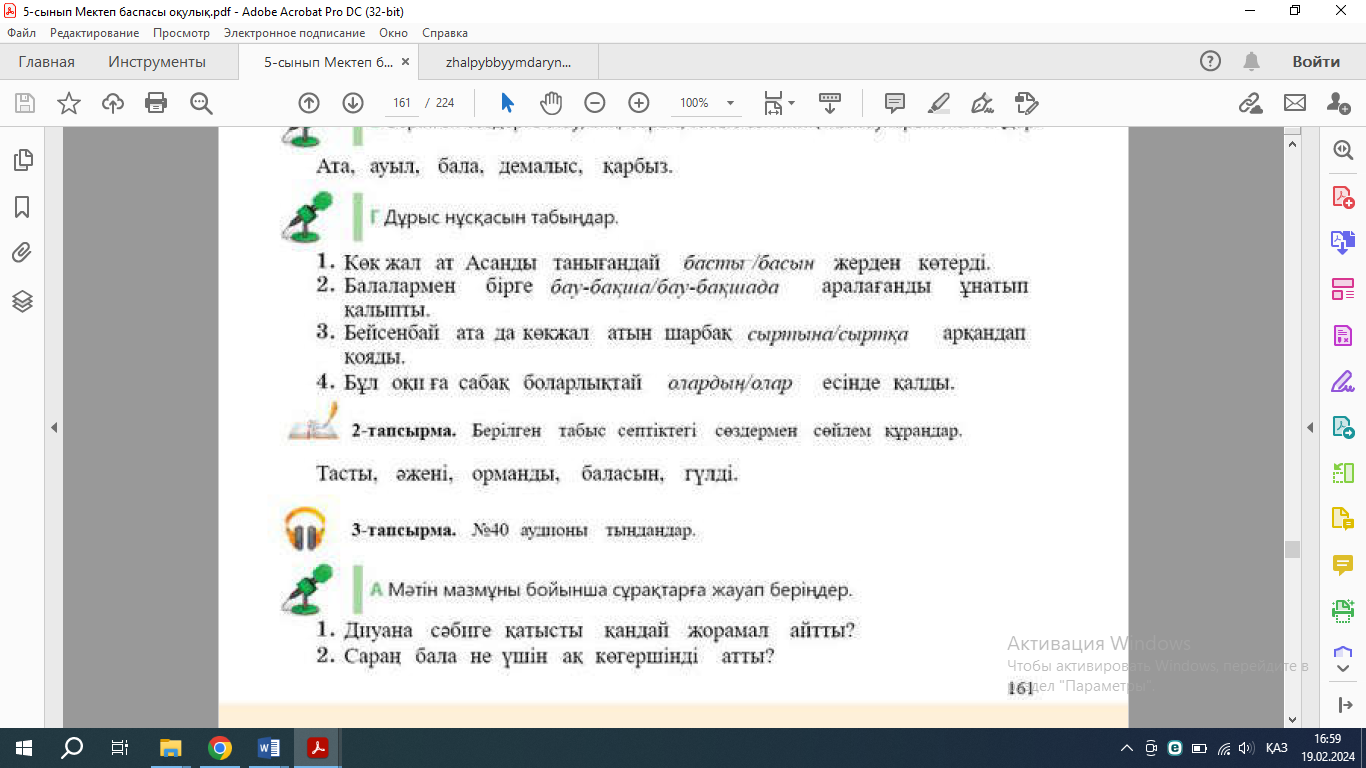Open the Add comment sticky note tool
The width and height of the screenshot is (1366, 768).
click(x=894, y=103)
